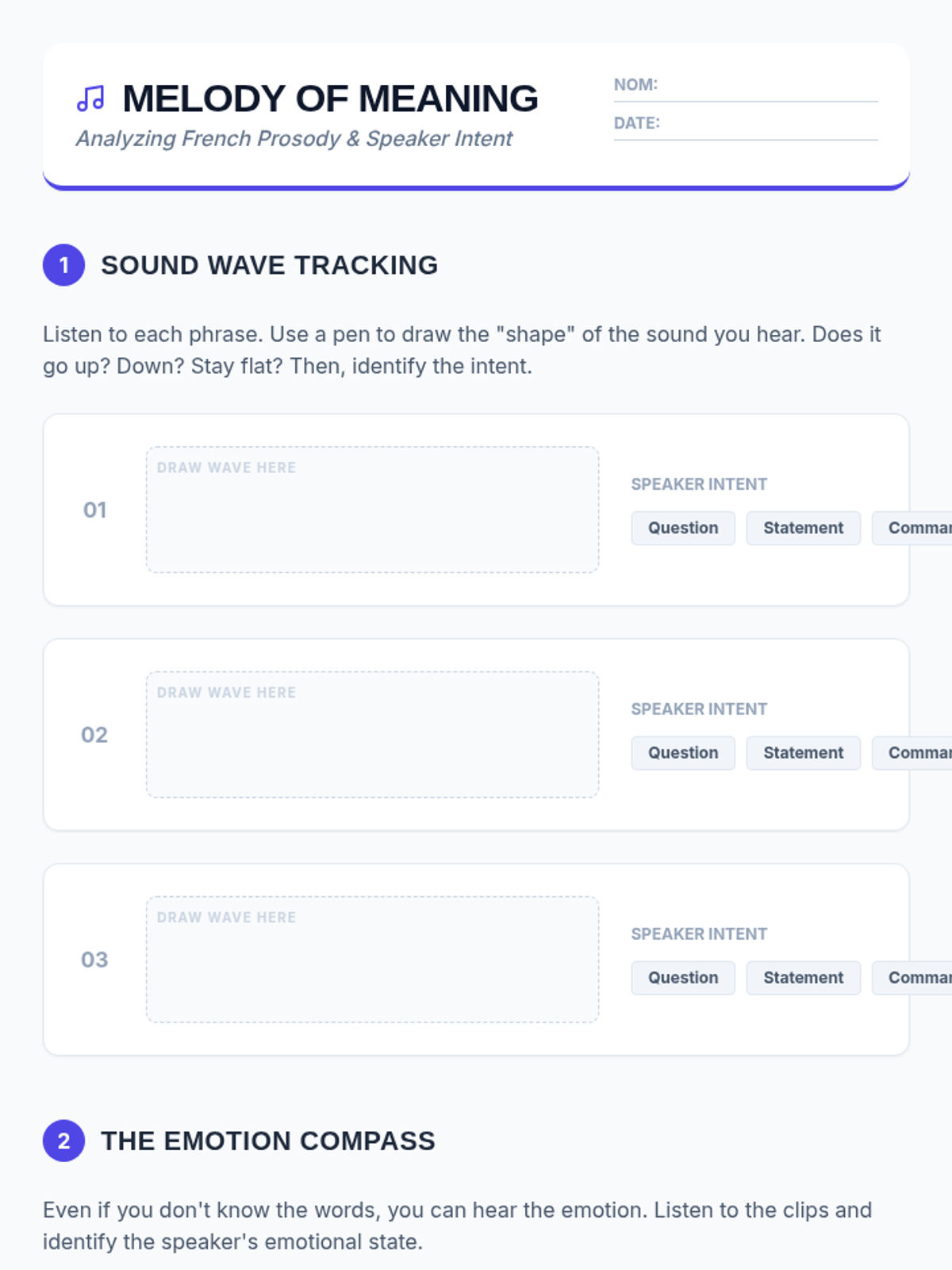Choose Command for phrase 02

click(x=912, y=752)
